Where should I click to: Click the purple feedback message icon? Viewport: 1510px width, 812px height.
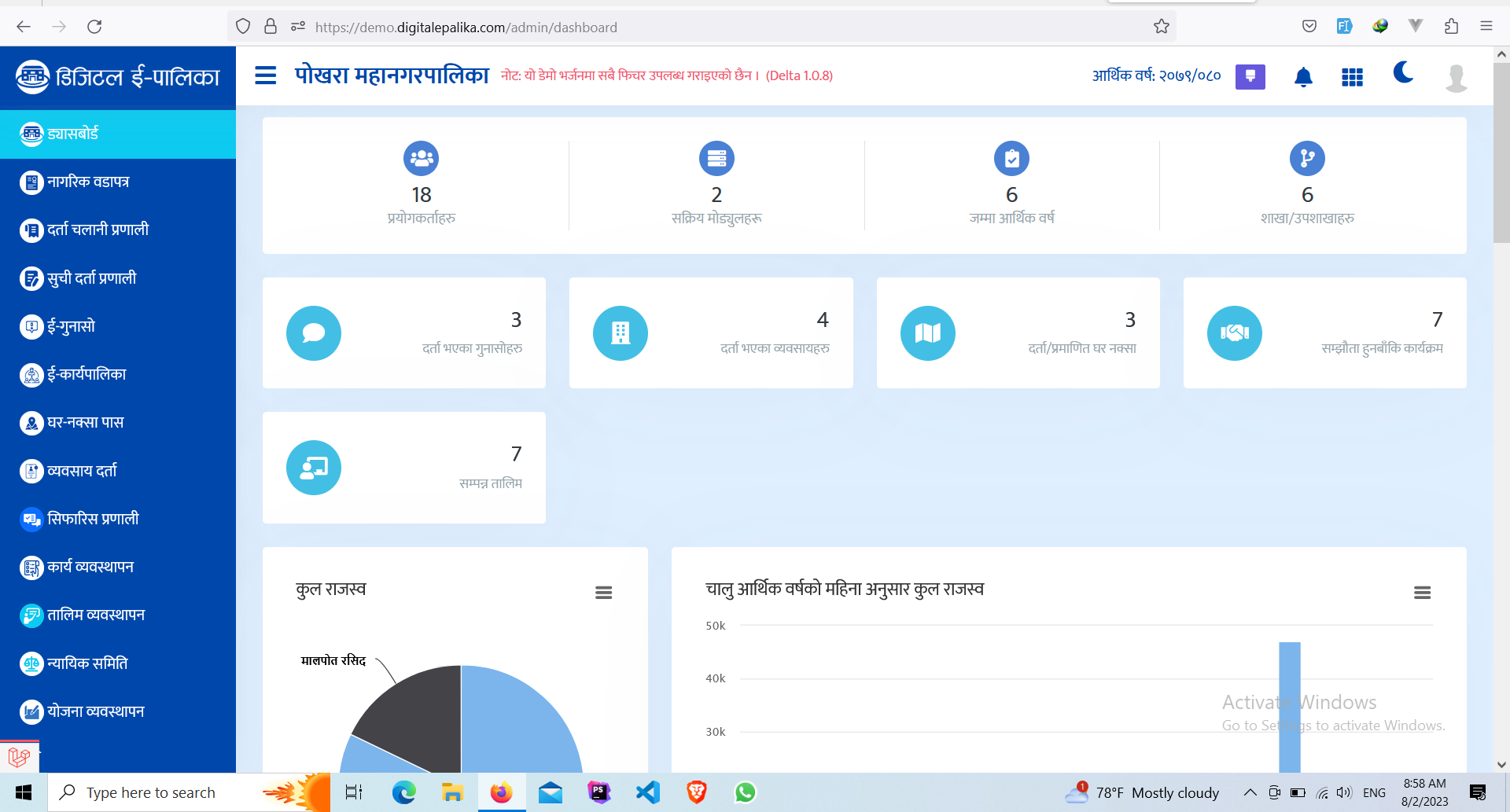pyautogui.click(x=1250, y=76)
